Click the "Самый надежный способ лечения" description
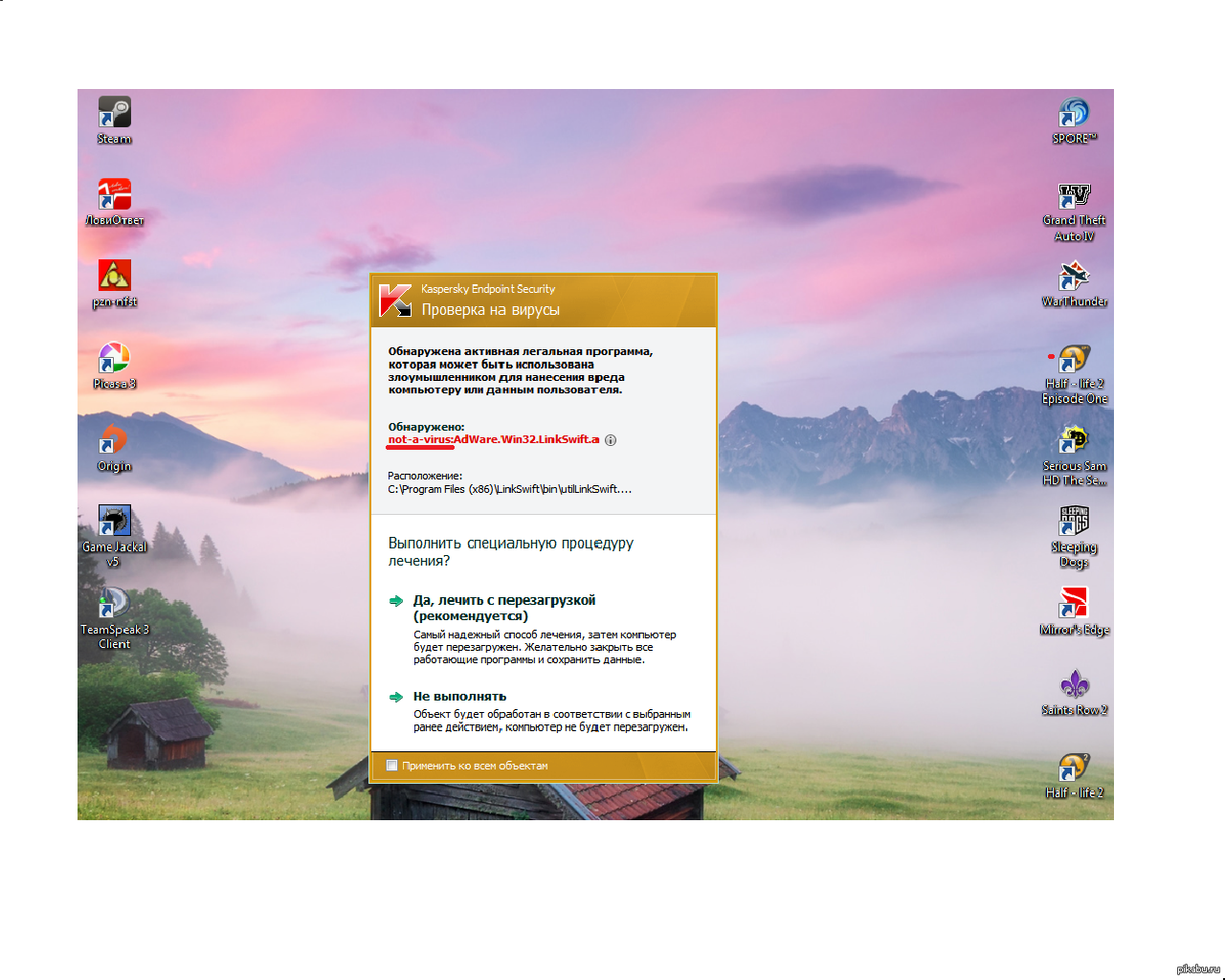Image resolution: width=1225 pixels, height=980 pixels. click(545, 647)
